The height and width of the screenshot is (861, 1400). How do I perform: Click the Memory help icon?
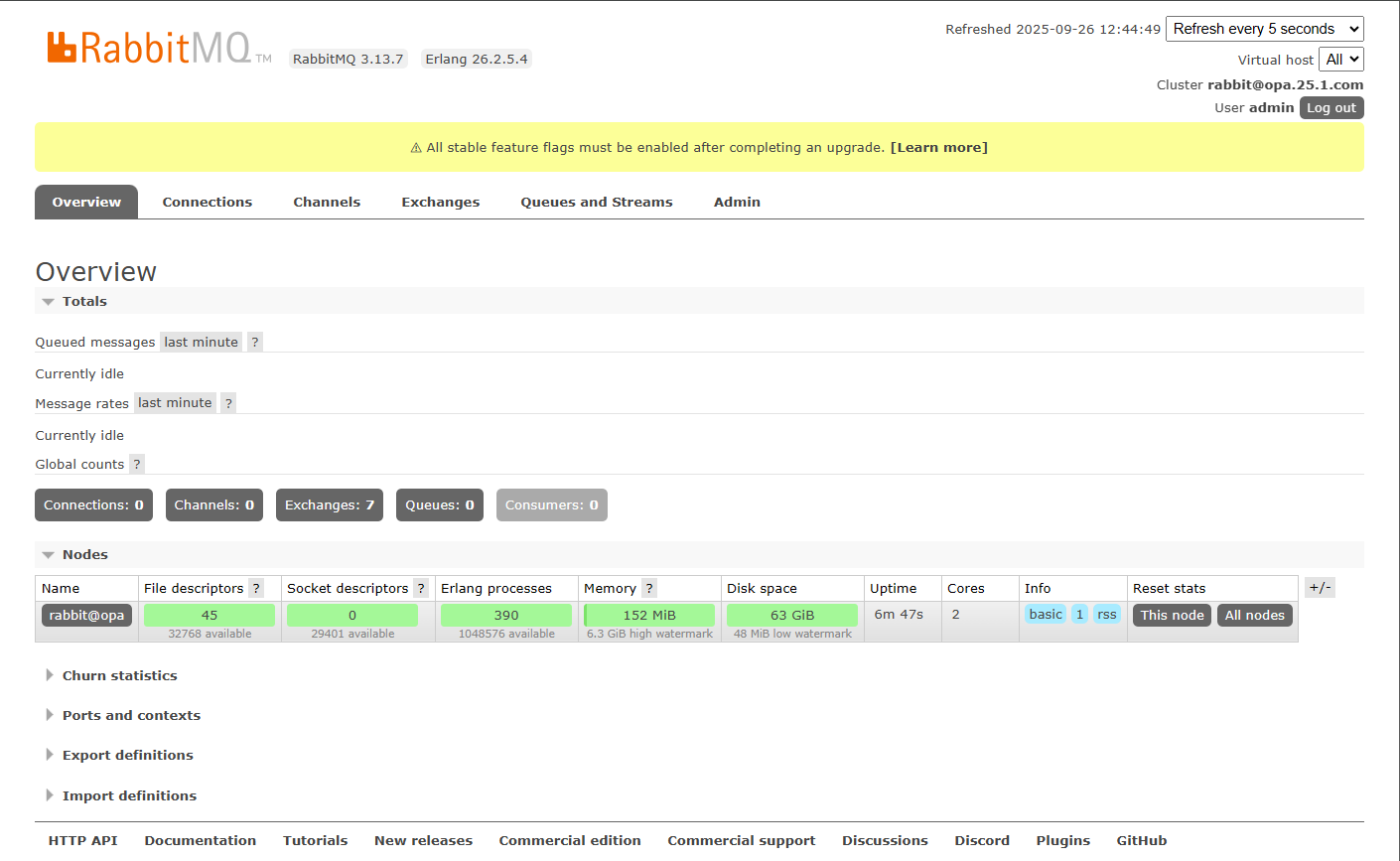coord(648,588)
